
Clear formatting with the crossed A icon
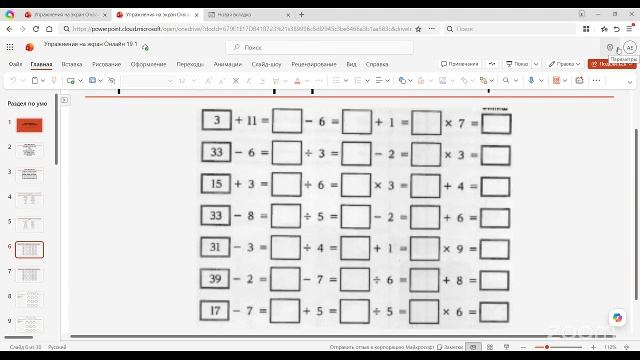pos(236,80)
